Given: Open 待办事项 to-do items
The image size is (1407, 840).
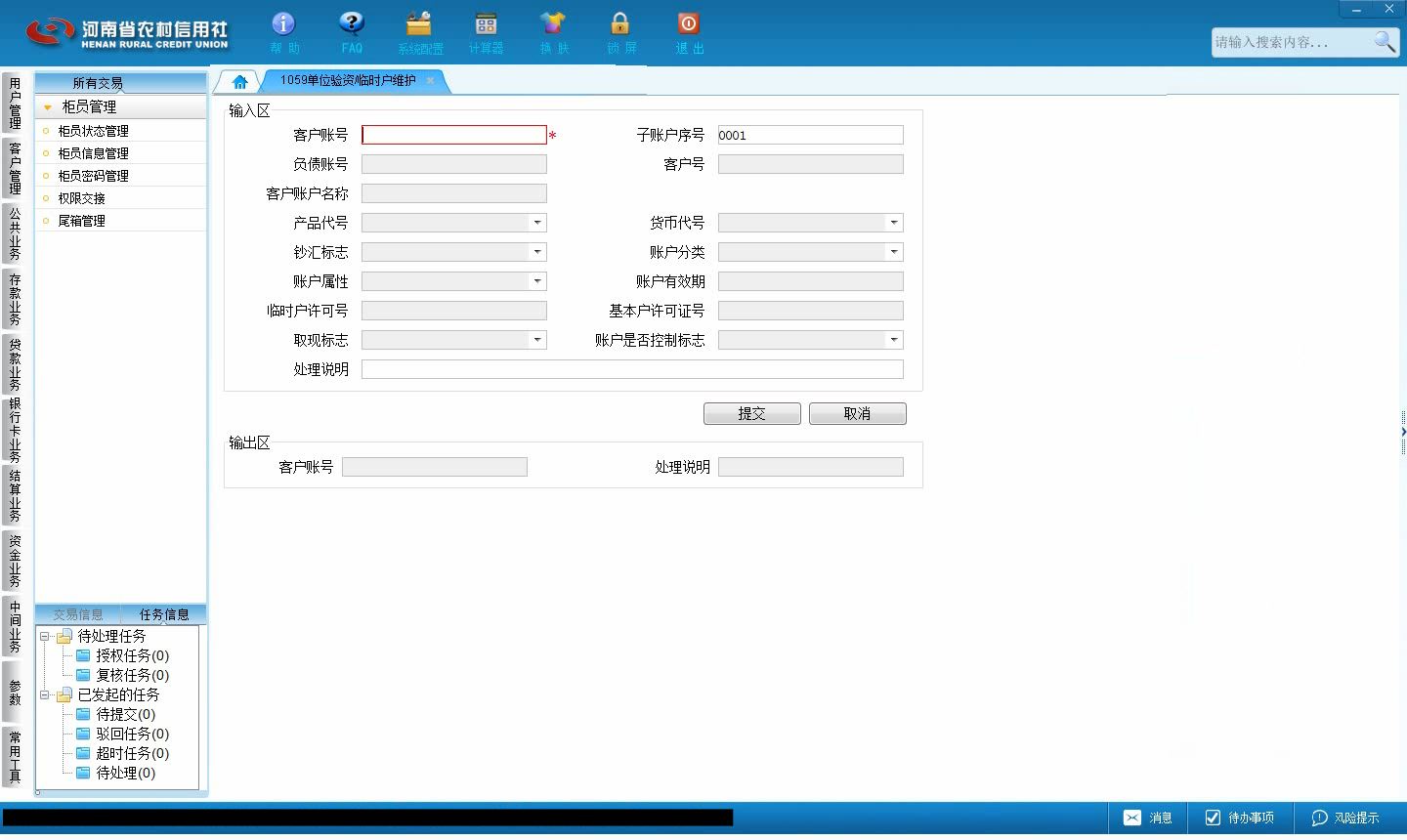Looking at the screenshot, I should (x=1239, y=818).
